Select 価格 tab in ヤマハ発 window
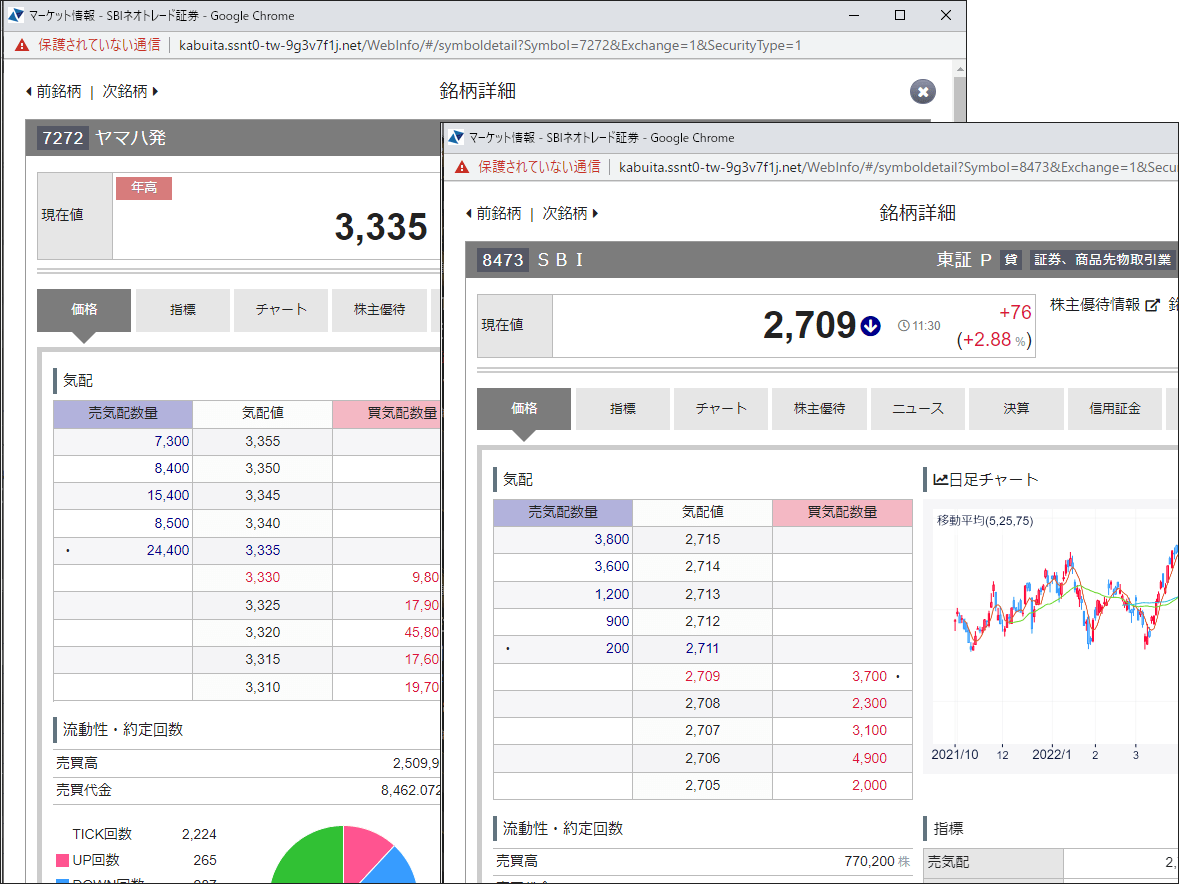The height and width of the screenshot is (884, 1179). click(x=84, y=310)
